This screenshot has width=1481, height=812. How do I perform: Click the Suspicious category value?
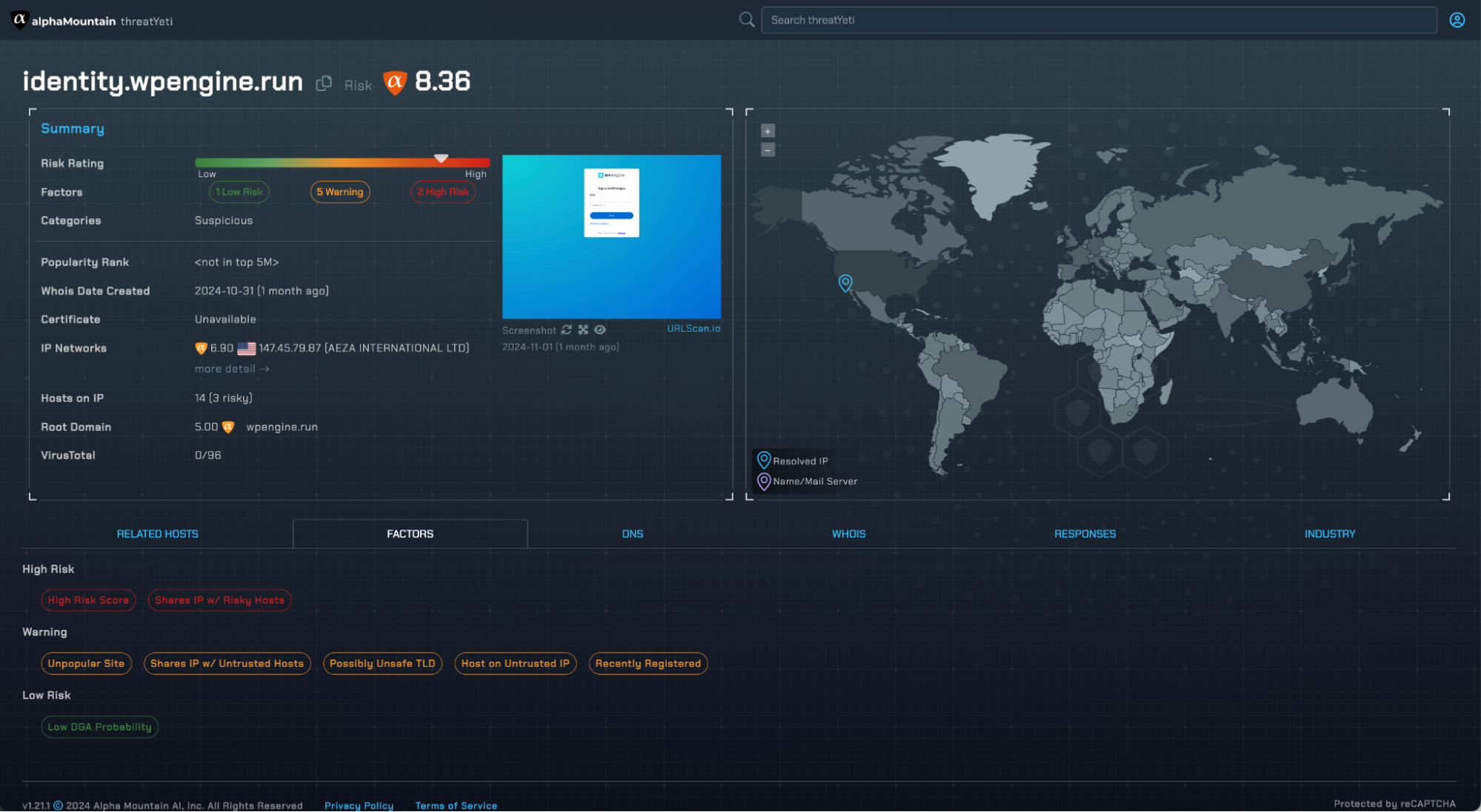224,221
